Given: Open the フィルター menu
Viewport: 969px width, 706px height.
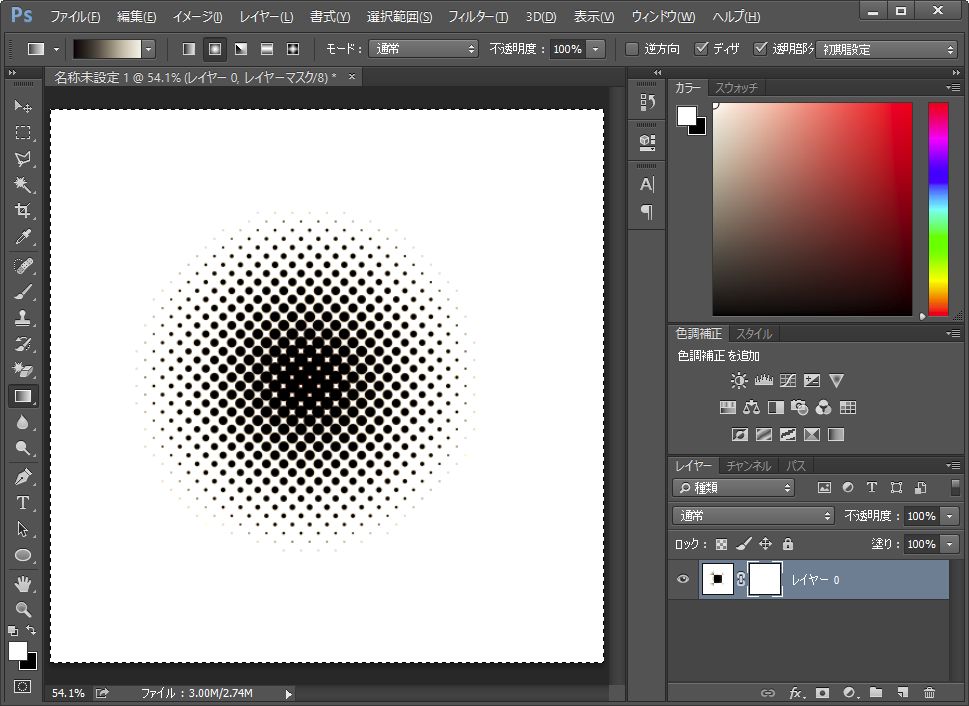Looking at the screenshot, I should 477,17.
